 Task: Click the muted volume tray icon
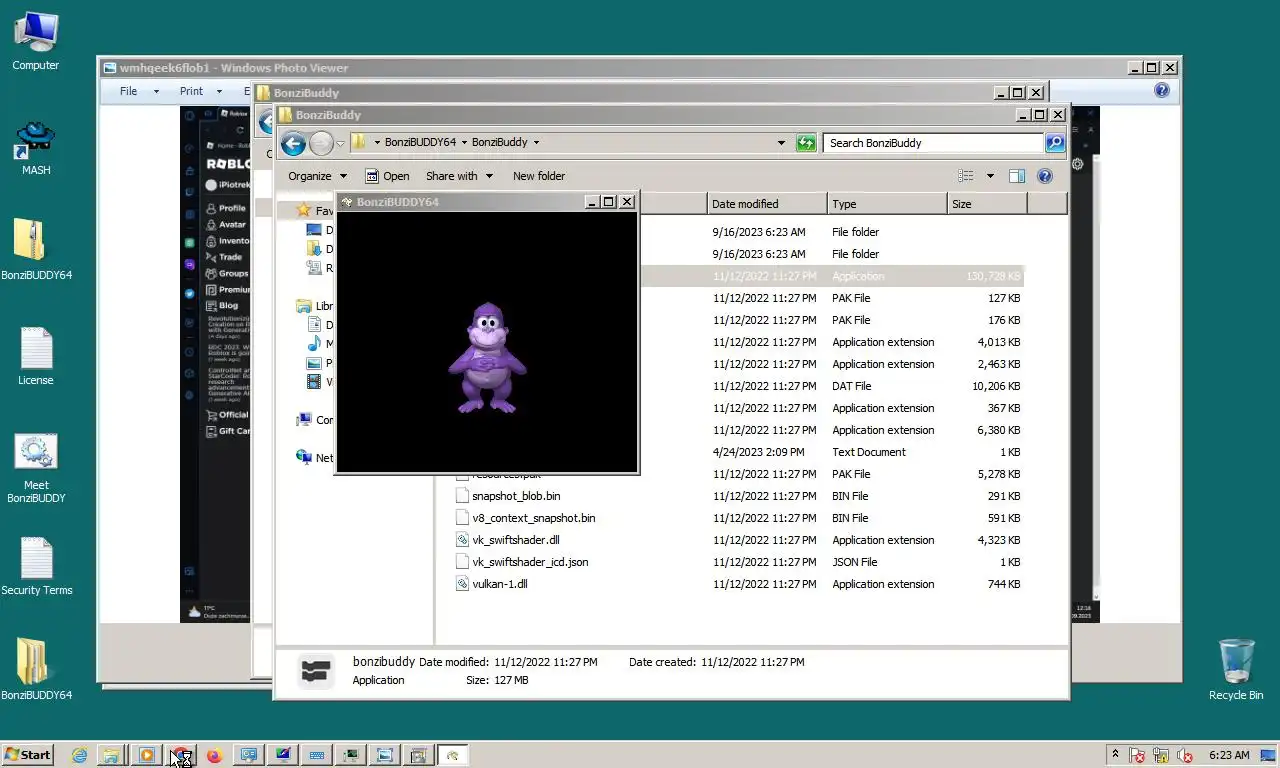point(1185,755)
